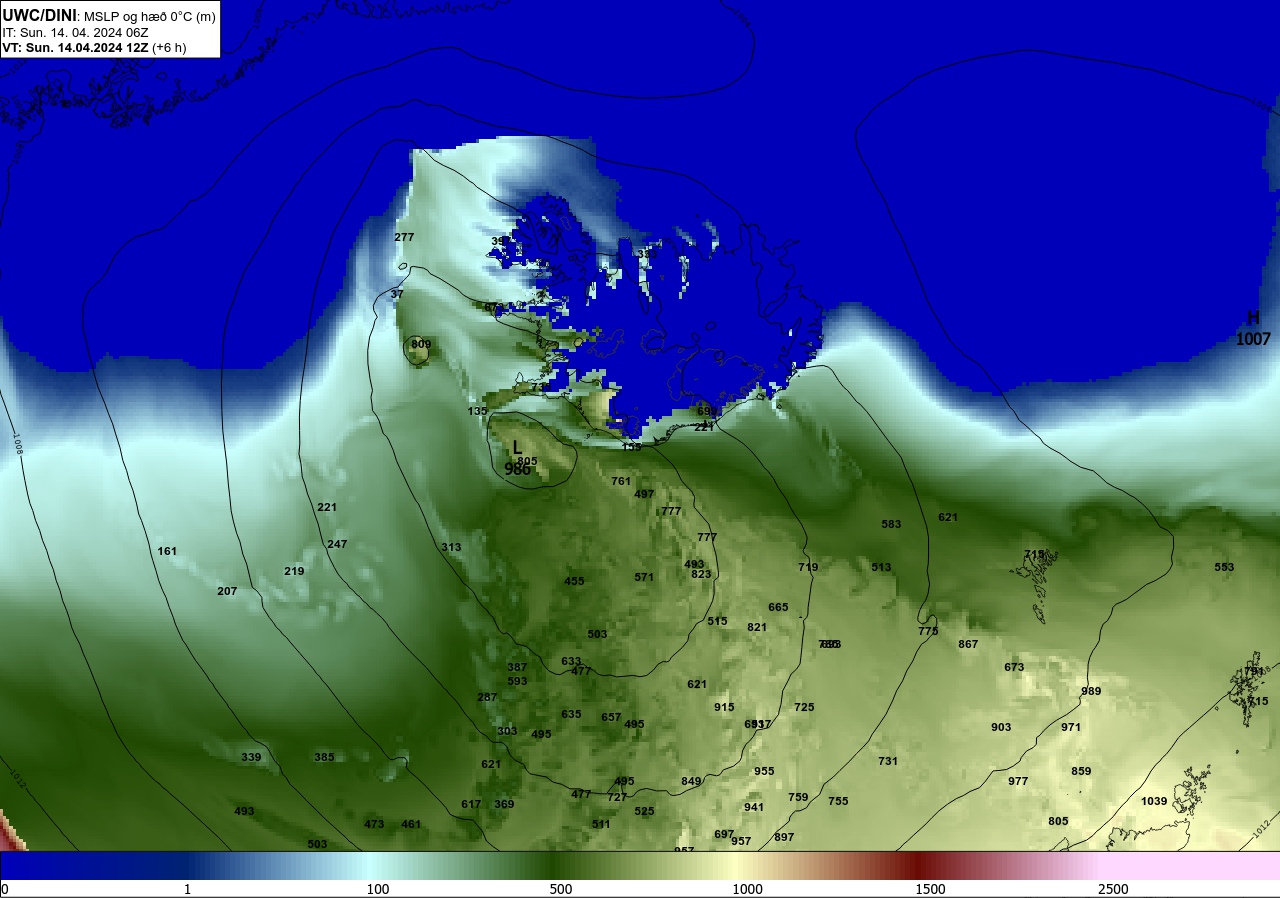This screenshot has width=1280, height=898.
Task: Click the H 1007 high pressure marker
Action: 1253,329
